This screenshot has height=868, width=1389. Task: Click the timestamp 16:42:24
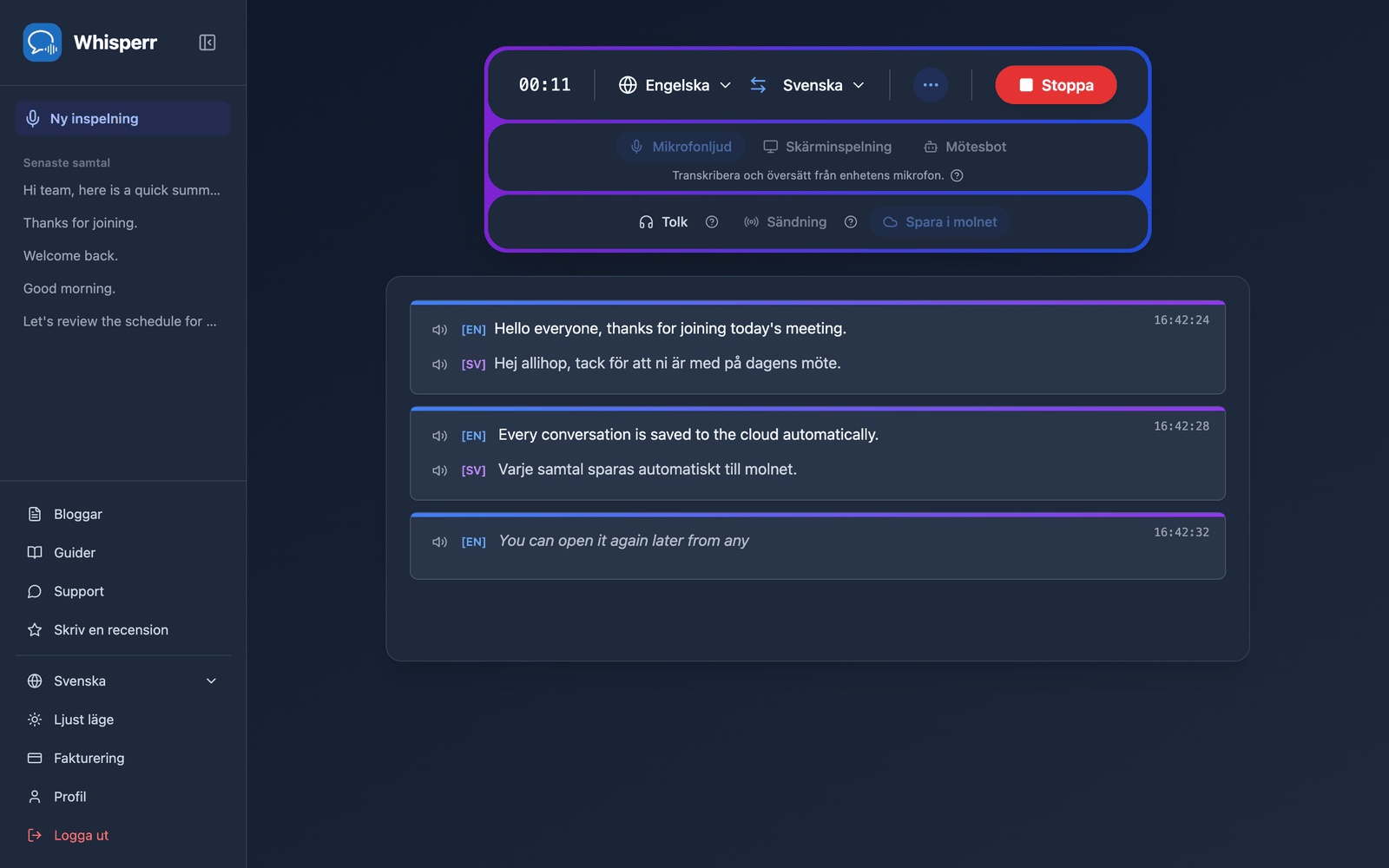[x=1182, y=320]
